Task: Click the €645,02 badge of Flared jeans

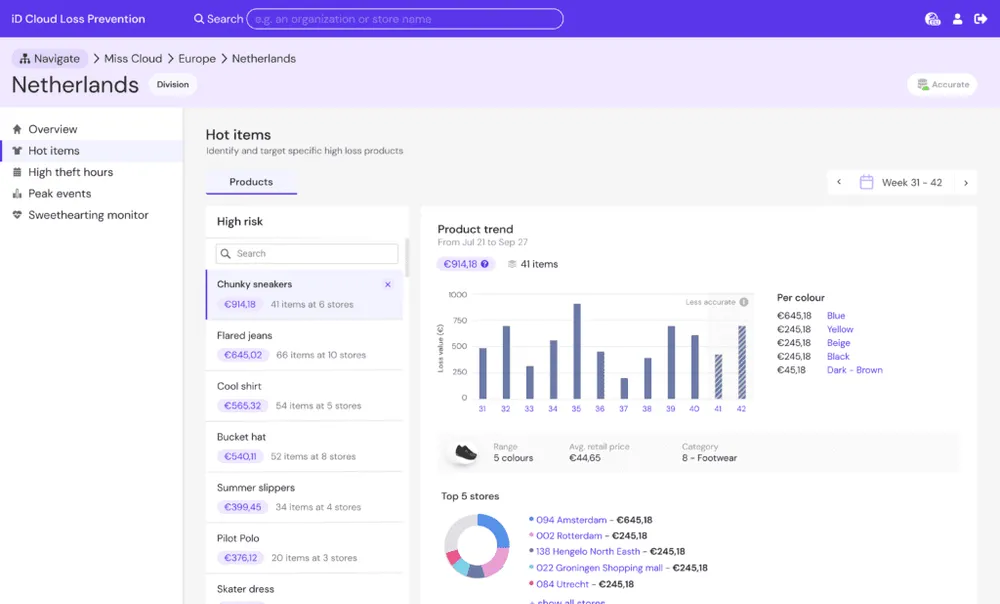Action: [x=243, y=355]
